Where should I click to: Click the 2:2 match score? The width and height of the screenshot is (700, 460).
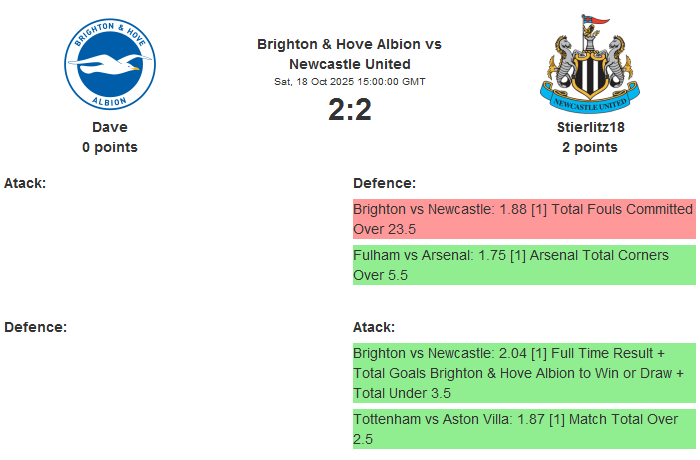[349, 109]
